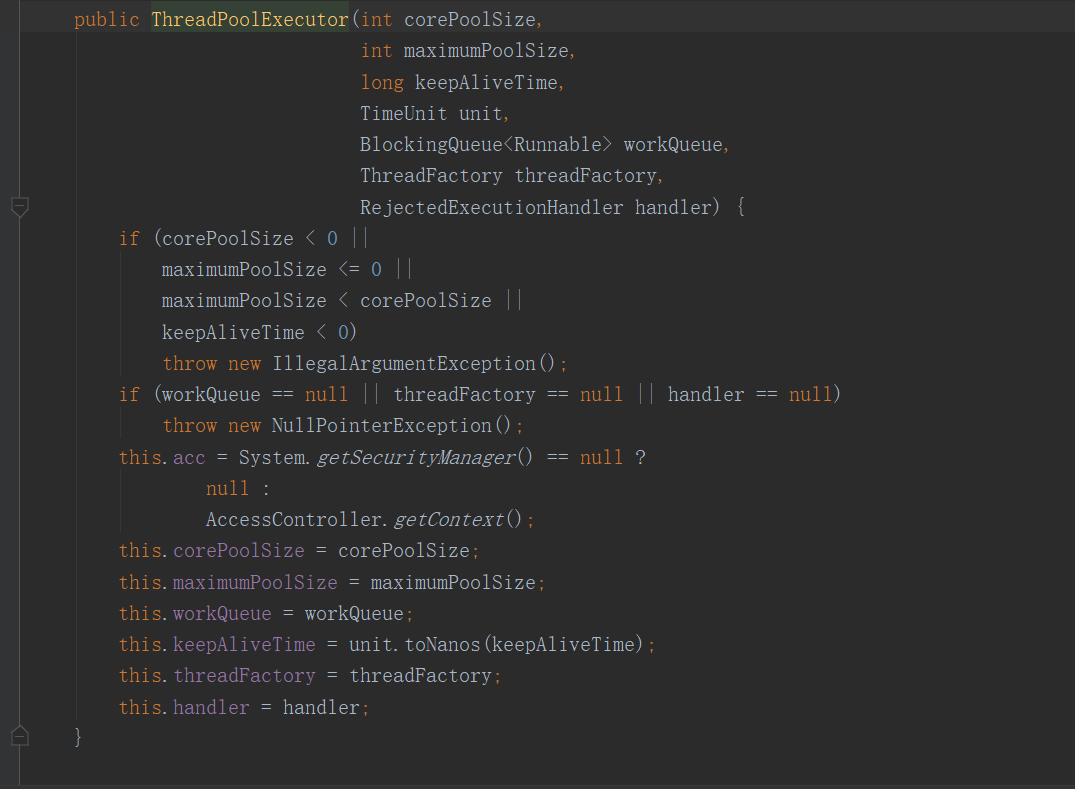Click 'corePoolSize < 0' condition
Screen dimensions: 1075x789
tap(250, 239)
